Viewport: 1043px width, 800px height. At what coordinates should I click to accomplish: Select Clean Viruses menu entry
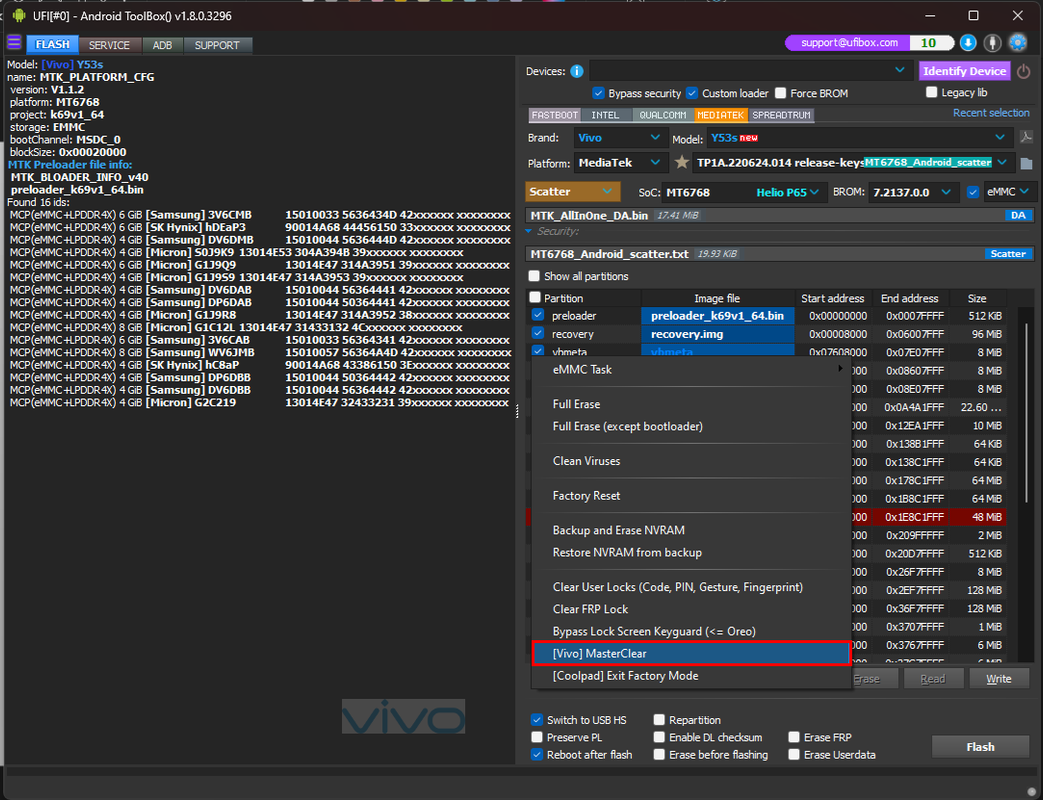pos(691,461)
